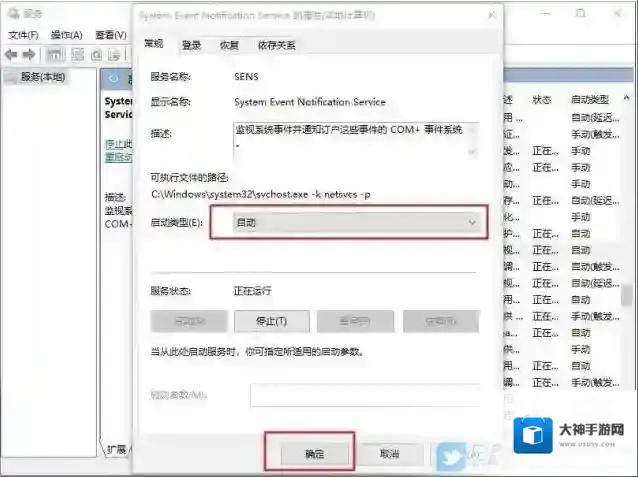The width and height of the screenshot is (638, 477).
Task: Click the 显示名称 label
Action: pyautogui.click(x=170, y=102)
